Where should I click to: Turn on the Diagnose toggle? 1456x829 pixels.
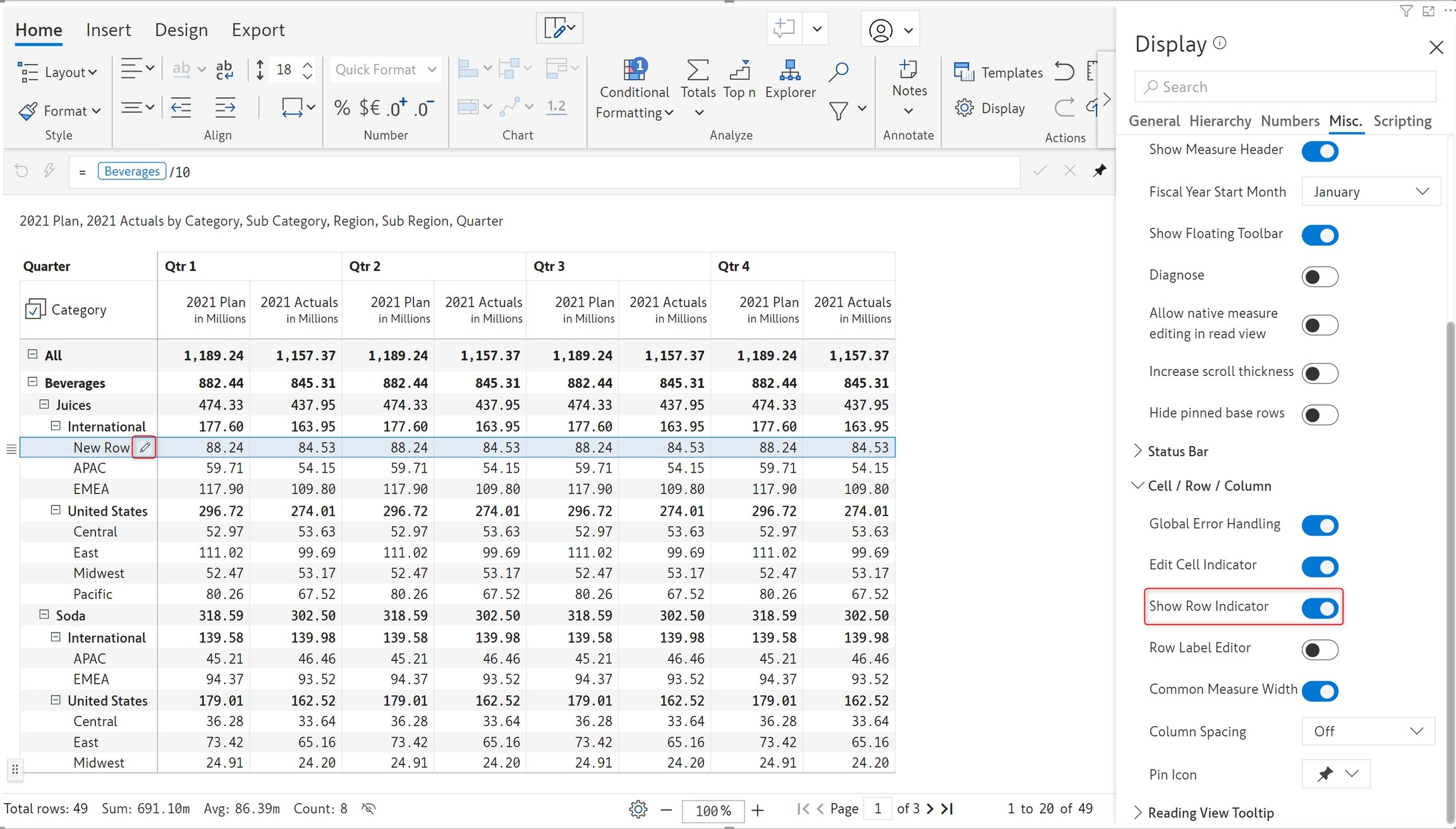tap(1319, 277)
